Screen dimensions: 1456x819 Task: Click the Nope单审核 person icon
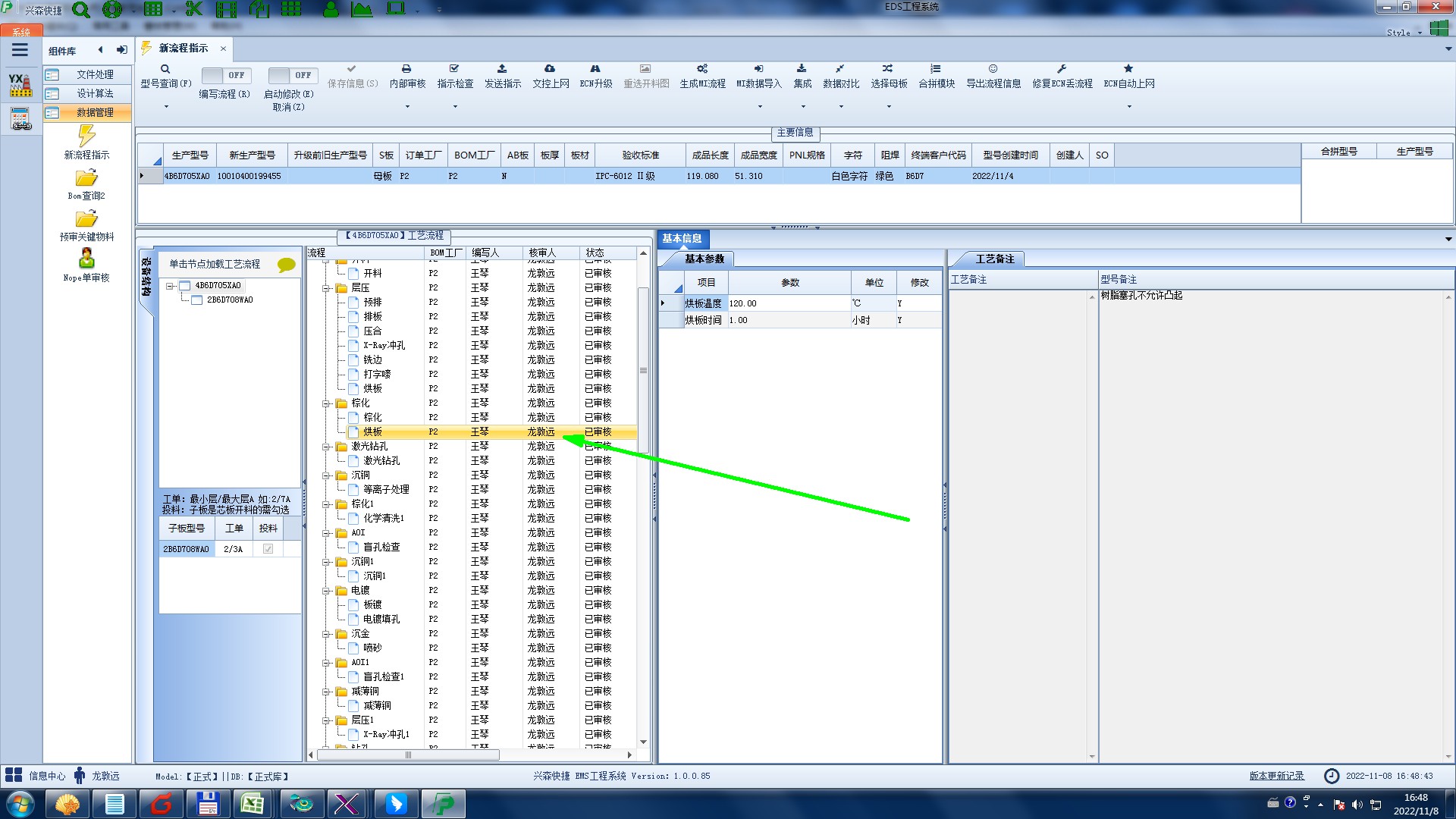click(86, 259)
